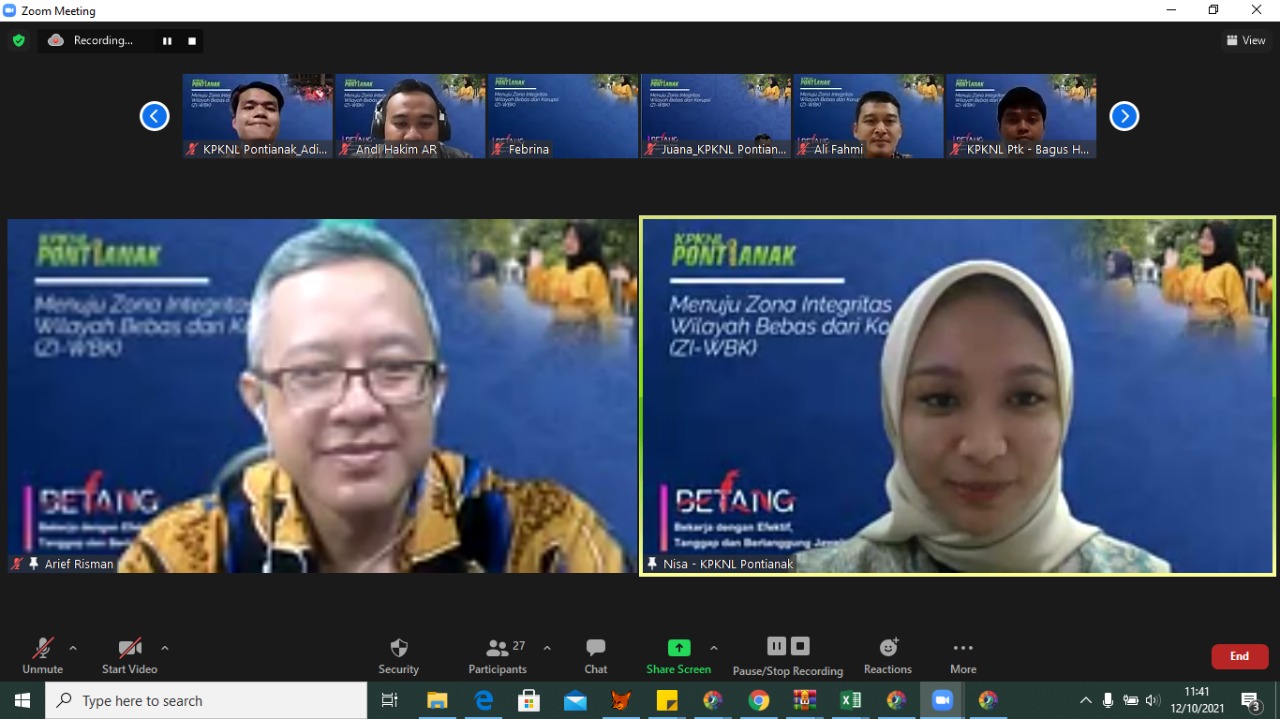Stop the recording from top indicator
This screenshot has width=1280, height=719.
point(192,41)
